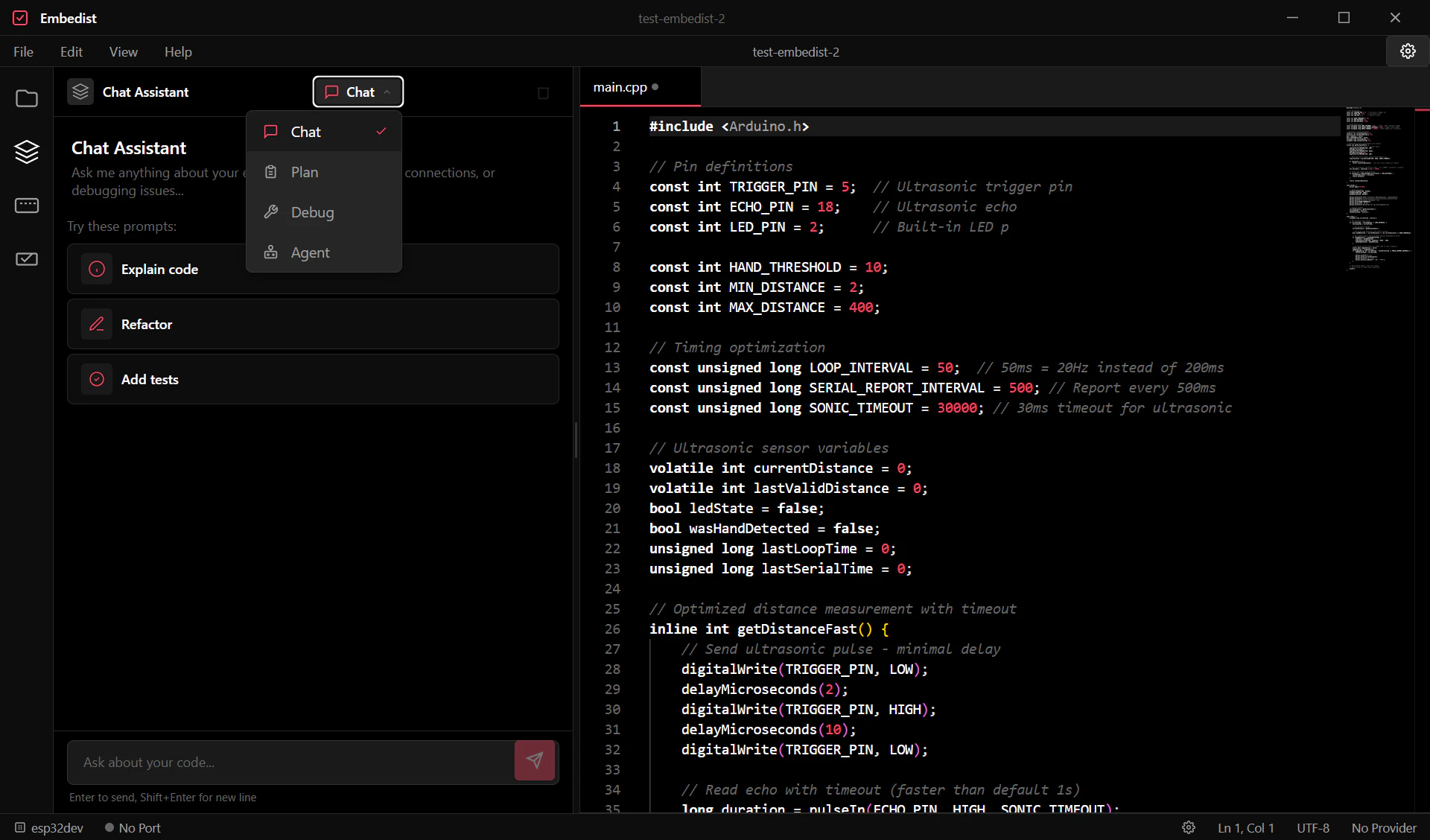Screen dimensions: 1430x840
Task: Select Chat mode from the open menu
Action: coord(304,131)
